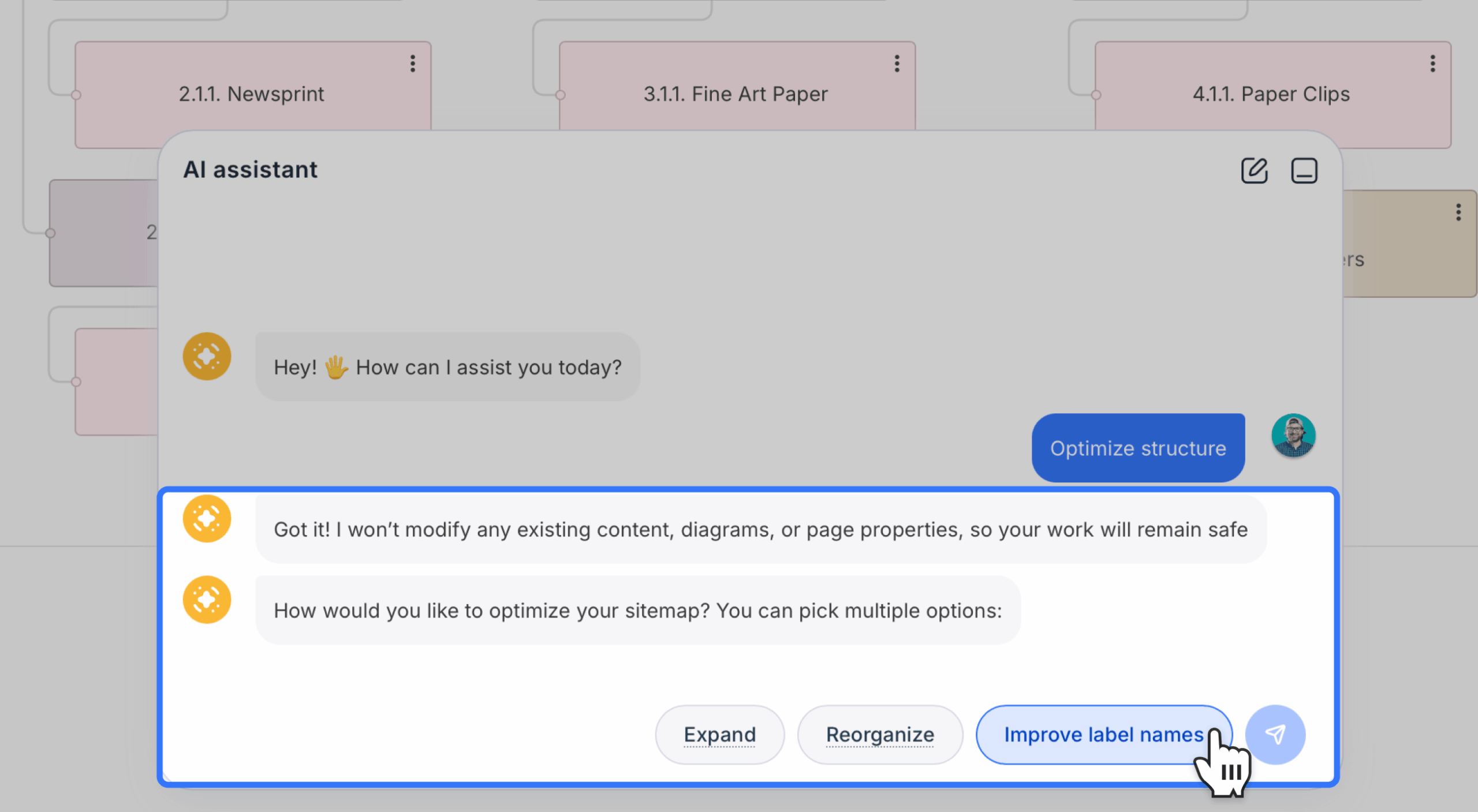1478x812 pixels.
Task: Minimize the AI assistant panel
Action: pyautogui.click(x=1304, y=170)
